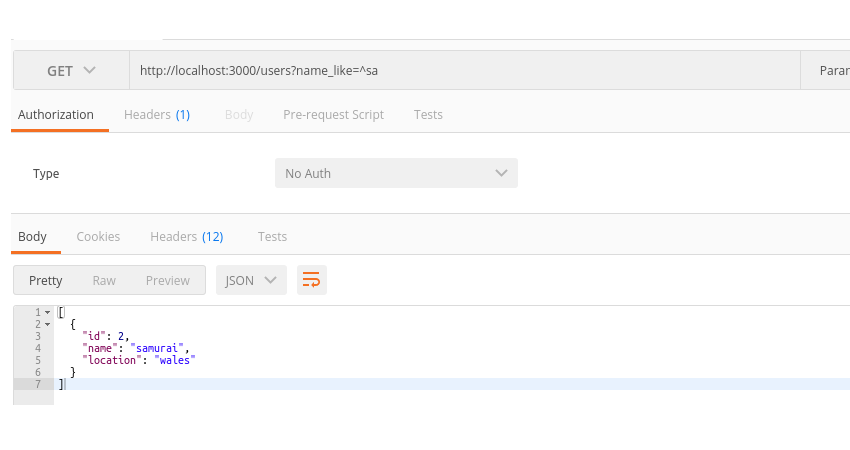The width and height of the screenshot is (850, 450).
Task: Click the request URL input field
Action: click(465, 70)
